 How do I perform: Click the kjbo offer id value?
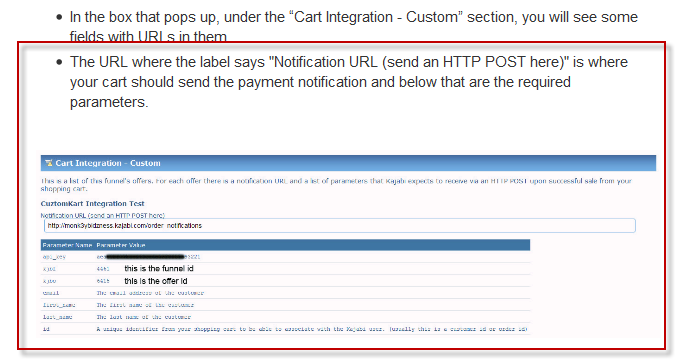[103, 281]
